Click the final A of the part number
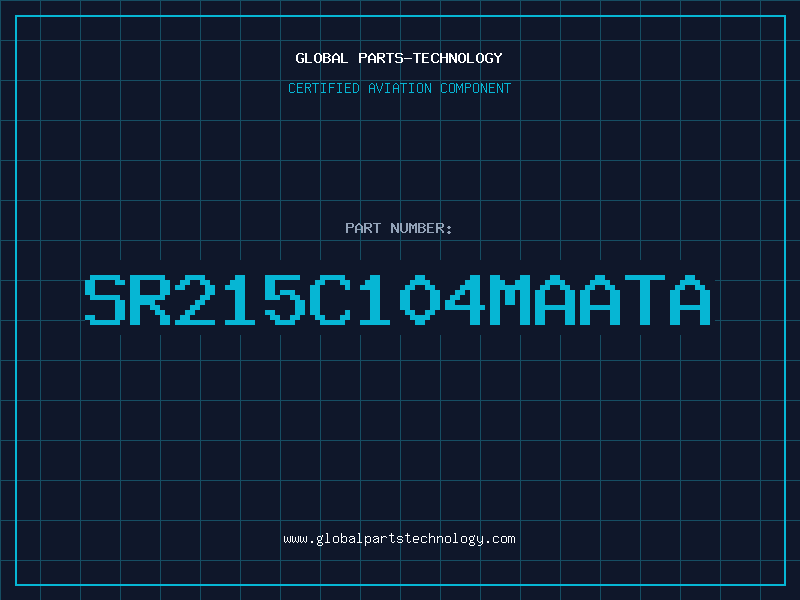The width and height of the screenshot is (800, 600). pos(690,300)
